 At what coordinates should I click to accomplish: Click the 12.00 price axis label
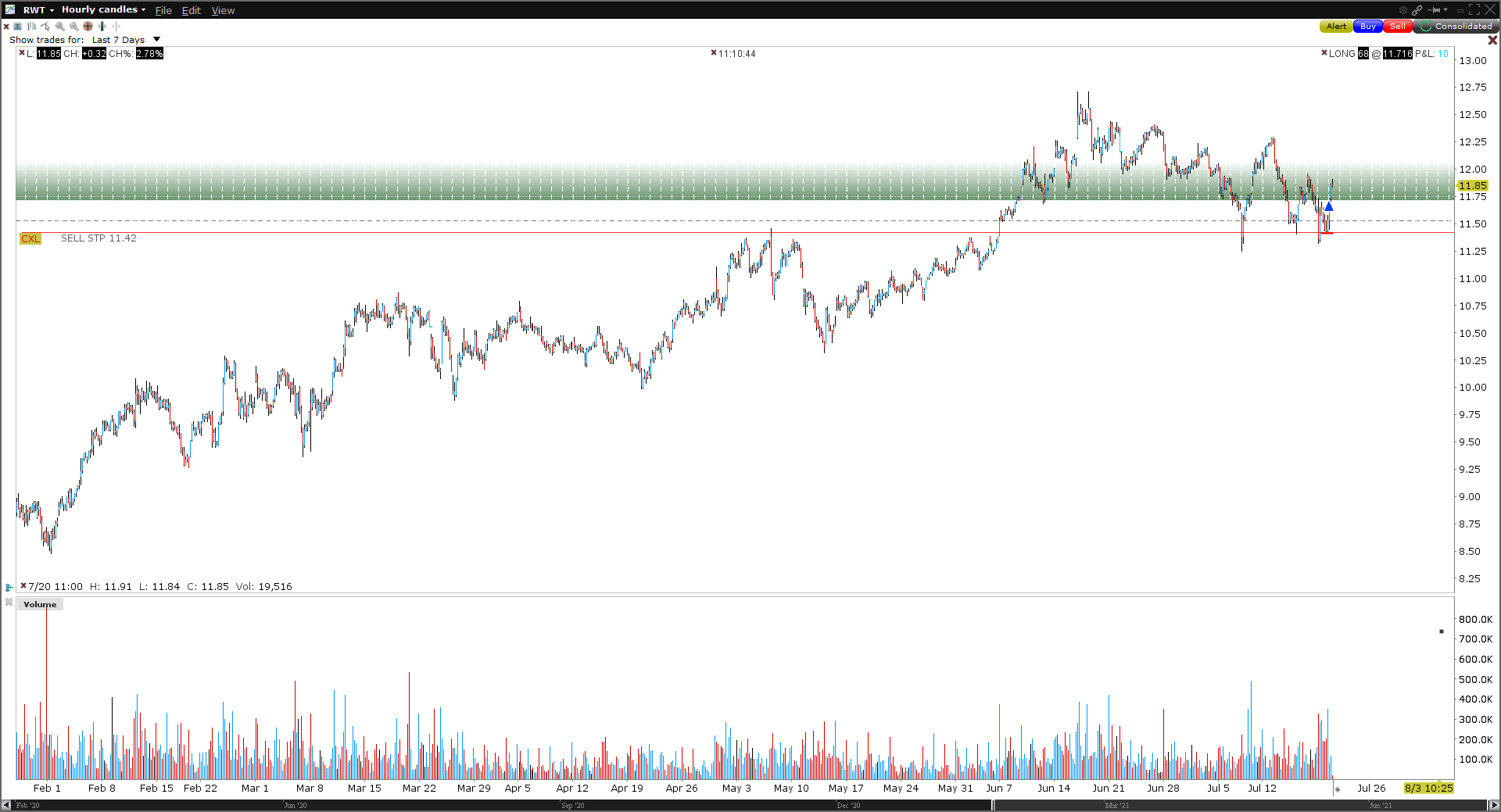point(1473,170)
